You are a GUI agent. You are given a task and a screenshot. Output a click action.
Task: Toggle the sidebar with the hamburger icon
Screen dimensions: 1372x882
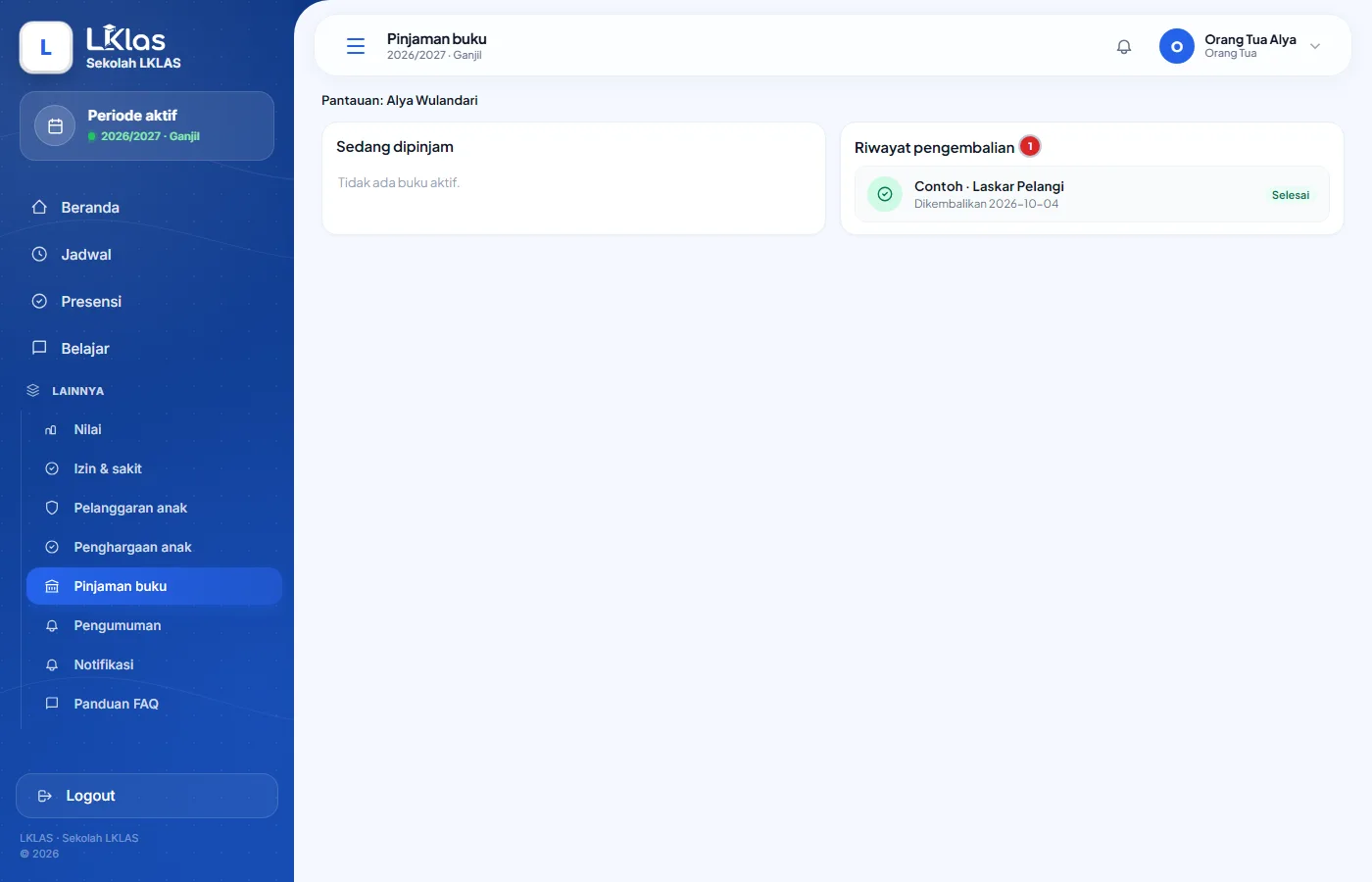tap(356, 46)
